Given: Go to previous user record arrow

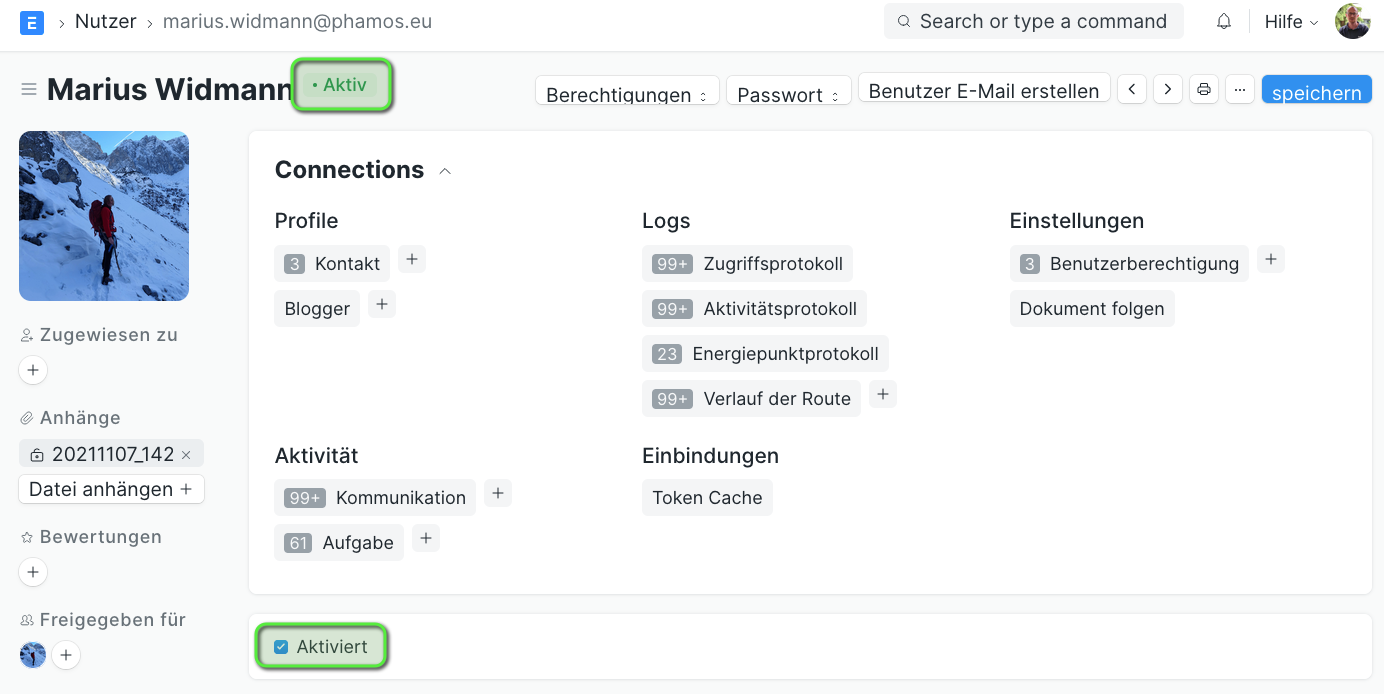Looking at the screenshot, I should point(1131,89).
